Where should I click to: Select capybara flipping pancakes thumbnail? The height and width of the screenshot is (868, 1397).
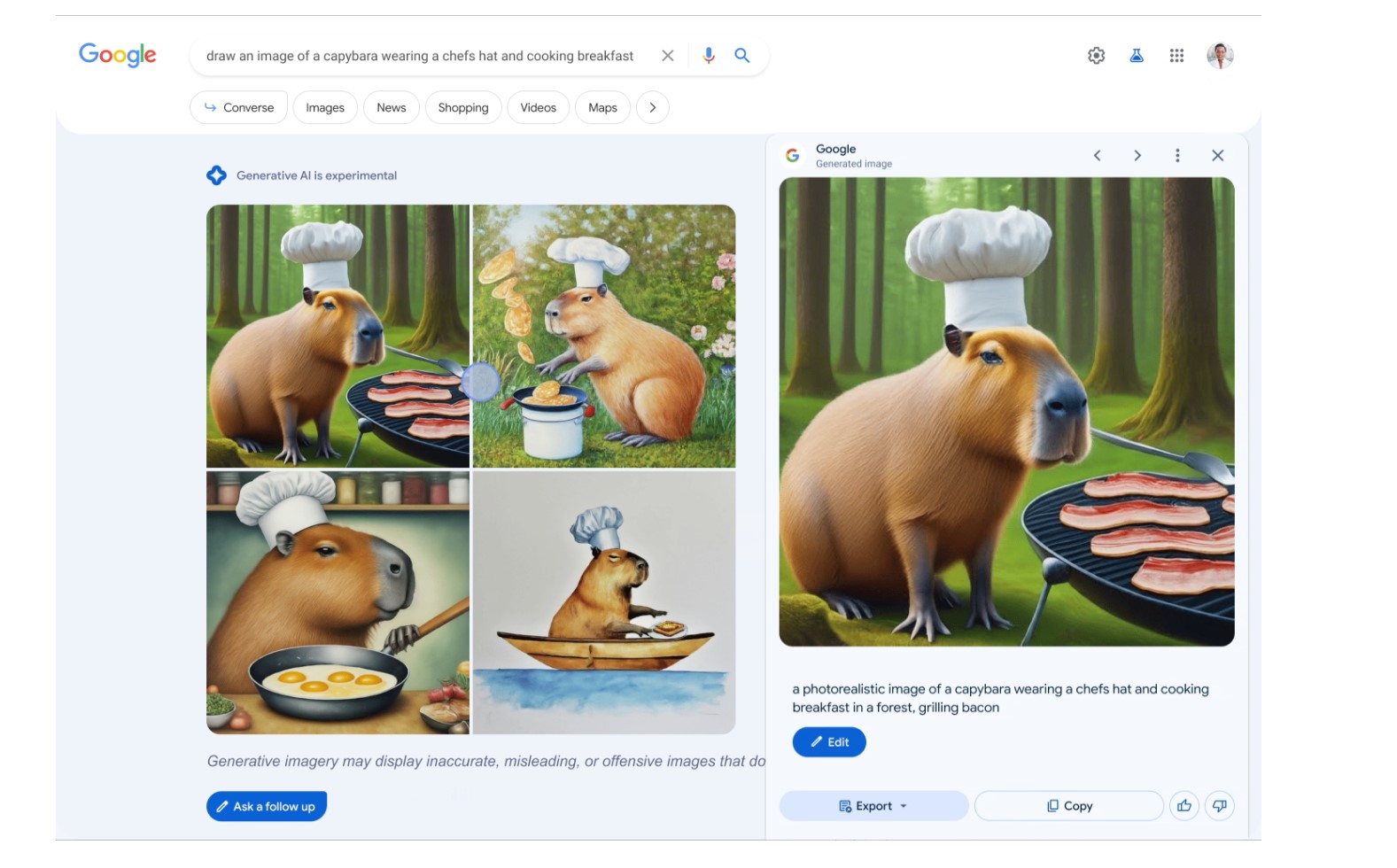(604, 336)
